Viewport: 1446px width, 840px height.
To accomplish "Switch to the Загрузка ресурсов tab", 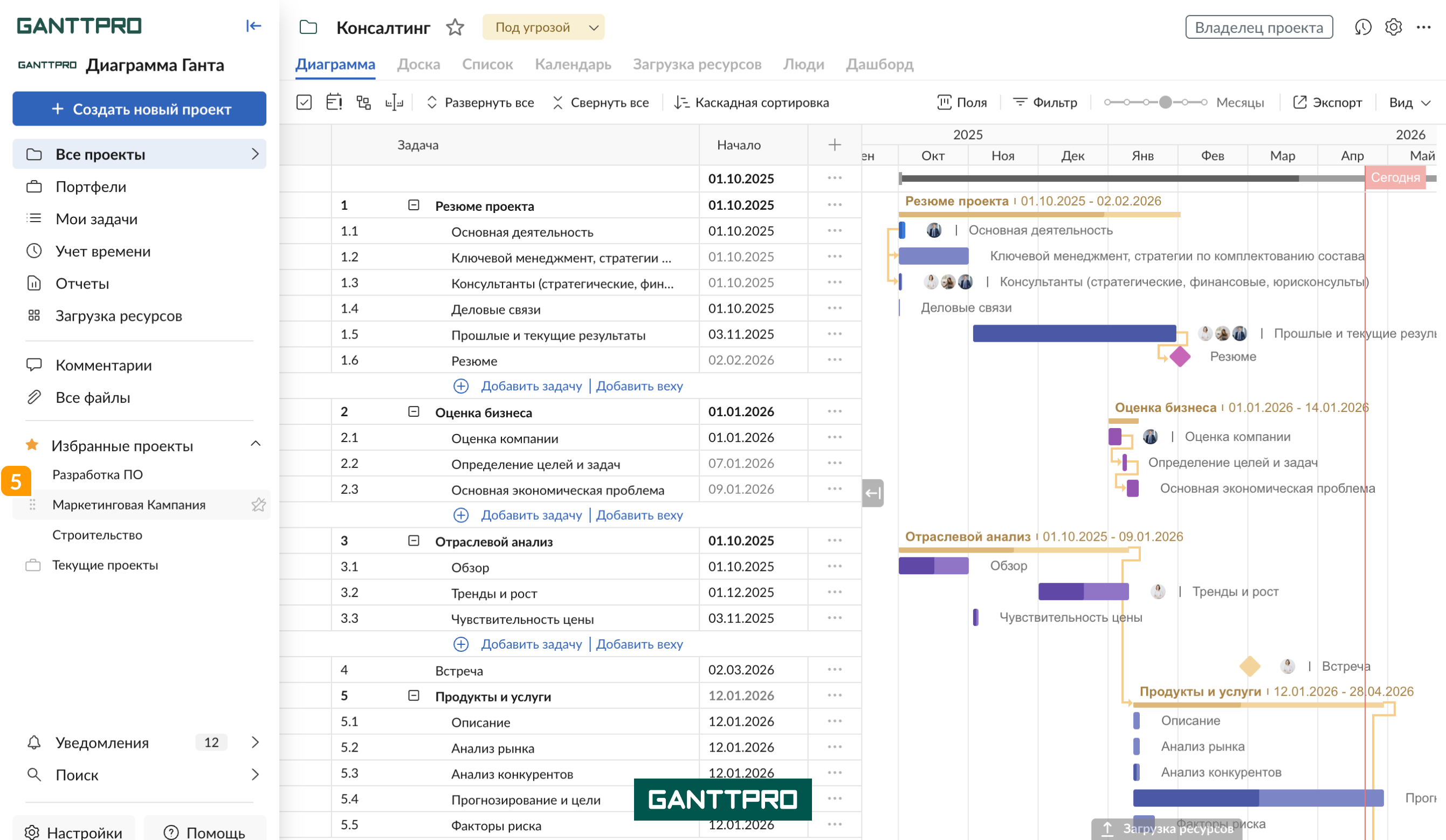I will coord(697,64).
